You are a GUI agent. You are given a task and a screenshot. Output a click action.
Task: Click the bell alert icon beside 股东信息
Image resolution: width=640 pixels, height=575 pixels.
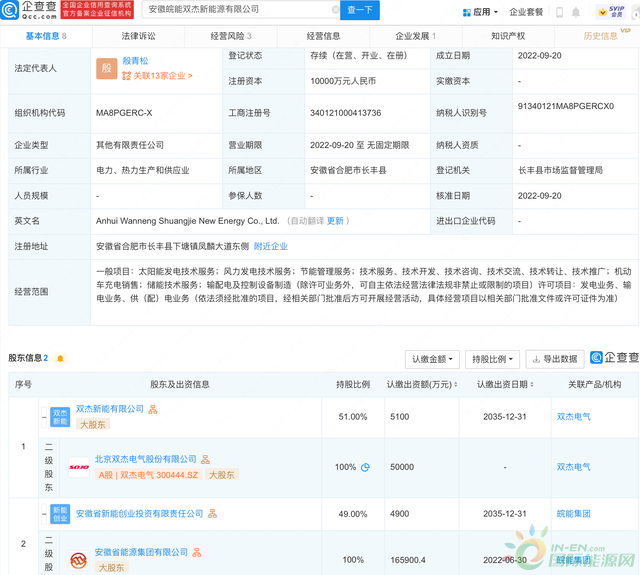point(60,359)
